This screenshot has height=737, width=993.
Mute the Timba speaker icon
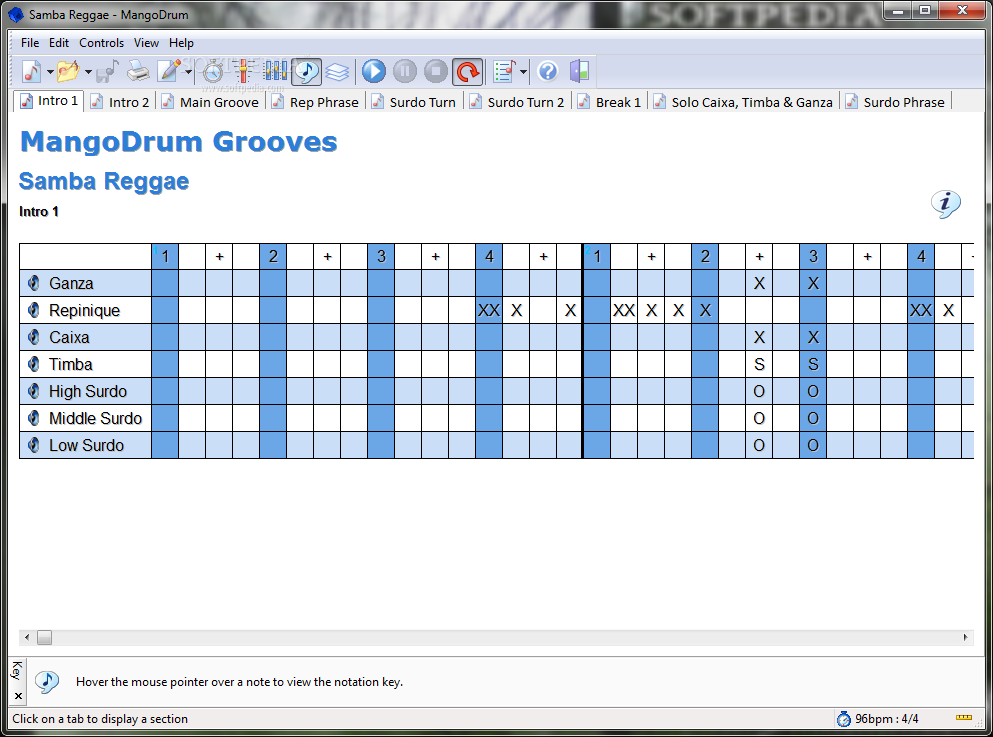34,364
